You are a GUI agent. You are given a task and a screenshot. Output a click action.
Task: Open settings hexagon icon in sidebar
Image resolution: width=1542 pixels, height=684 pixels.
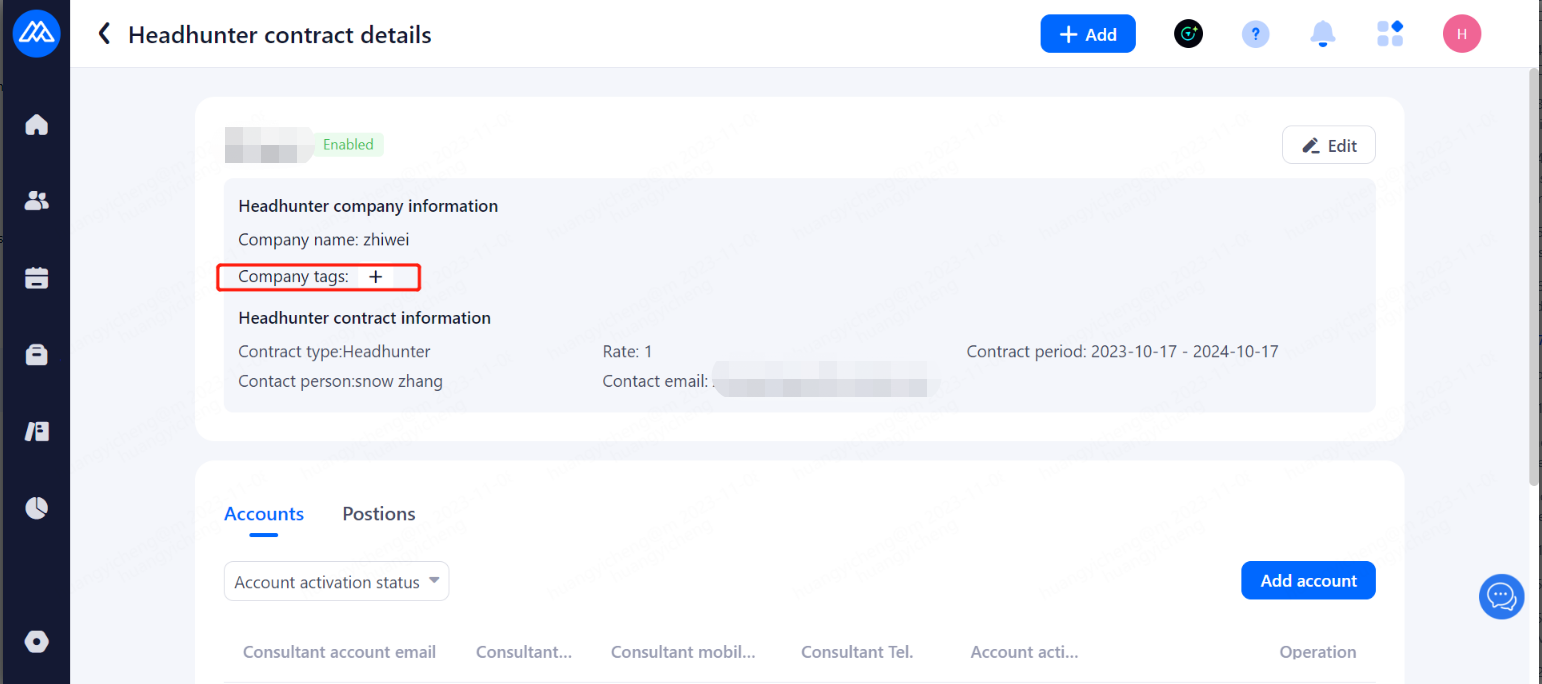pyautogui.click(x=37, y=642)
